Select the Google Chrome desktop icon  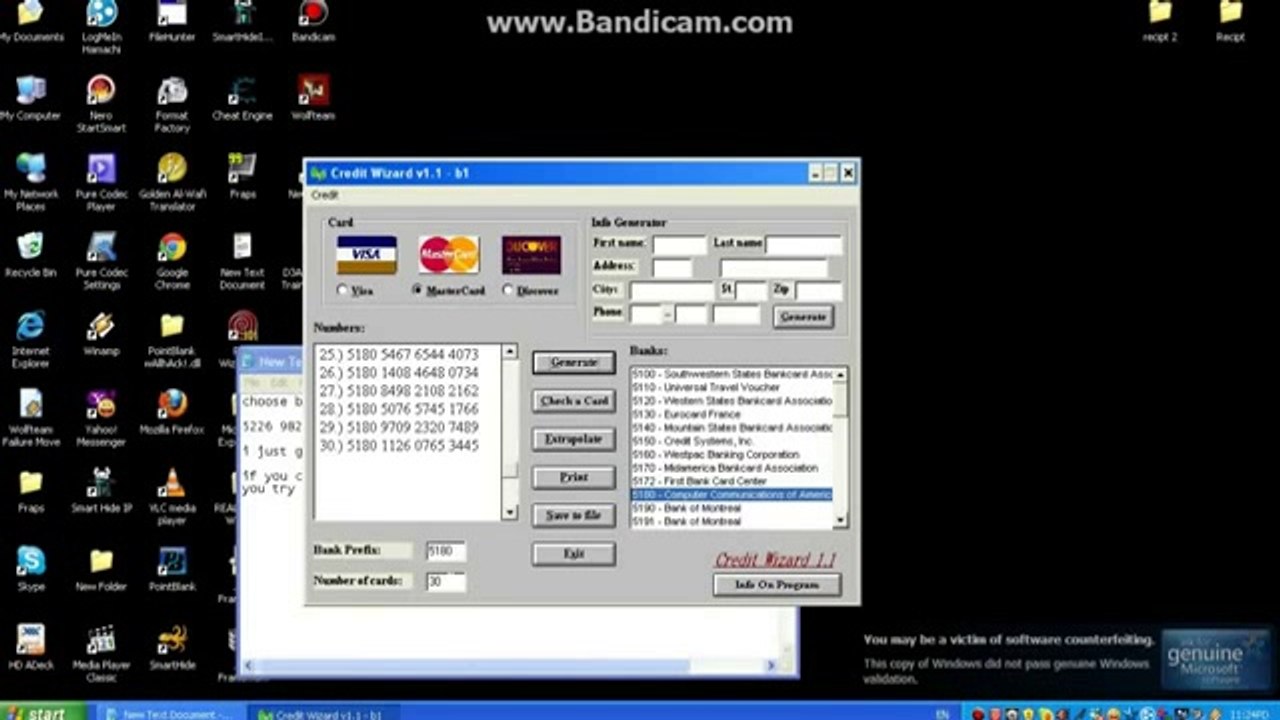click(172, 261)
